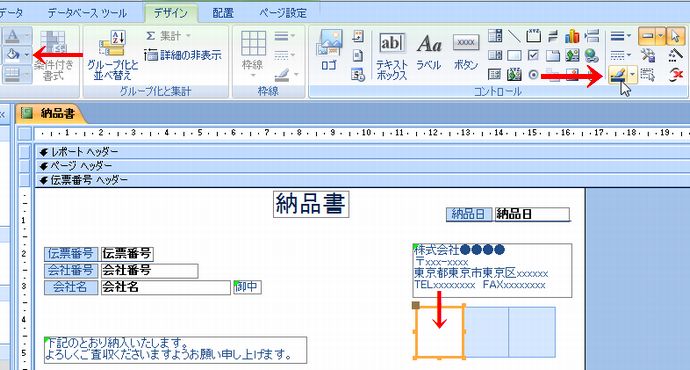Select the check box control
The image size is (690, 370).
533,55
